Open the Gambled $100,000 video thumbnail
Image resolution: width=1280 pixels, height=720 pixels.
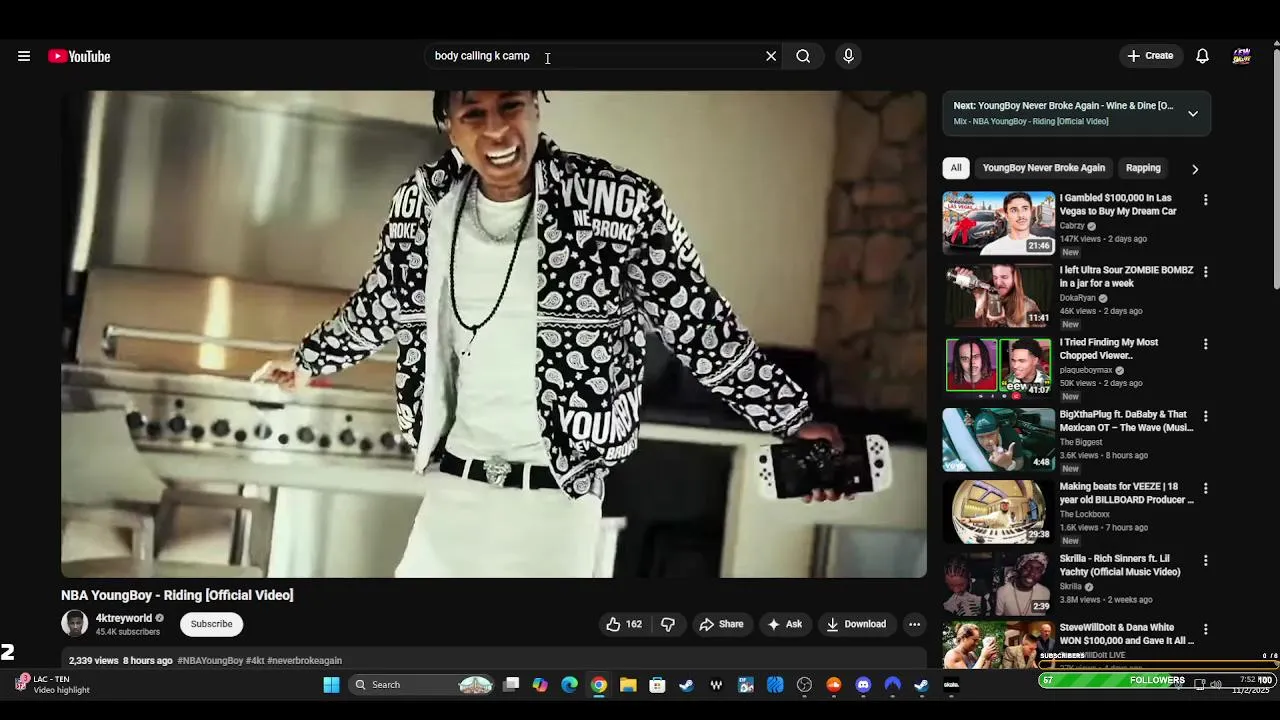pyautogui.click(x=998, y=223)
